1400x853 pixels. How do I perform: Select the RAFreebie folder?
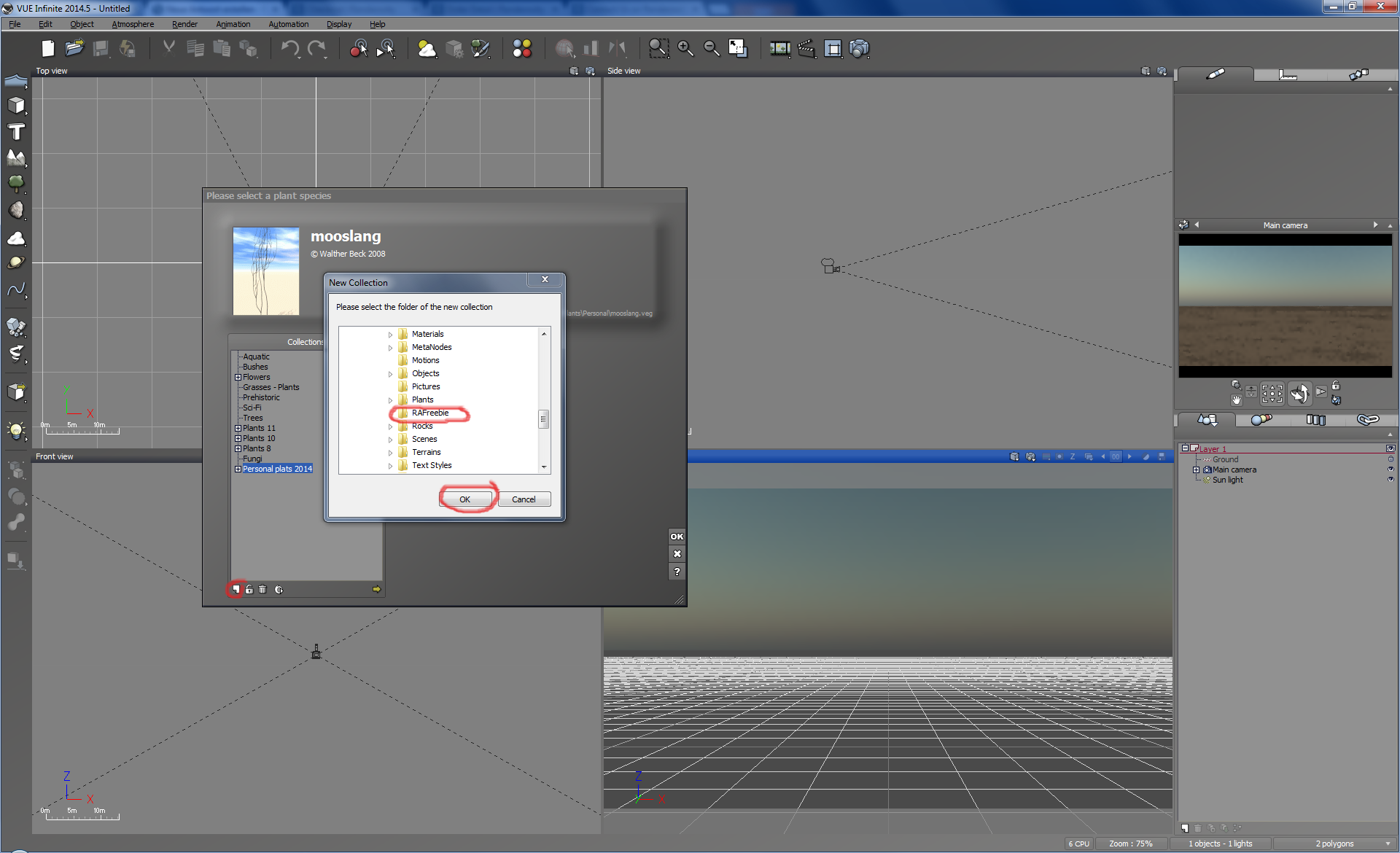[429, 413]
